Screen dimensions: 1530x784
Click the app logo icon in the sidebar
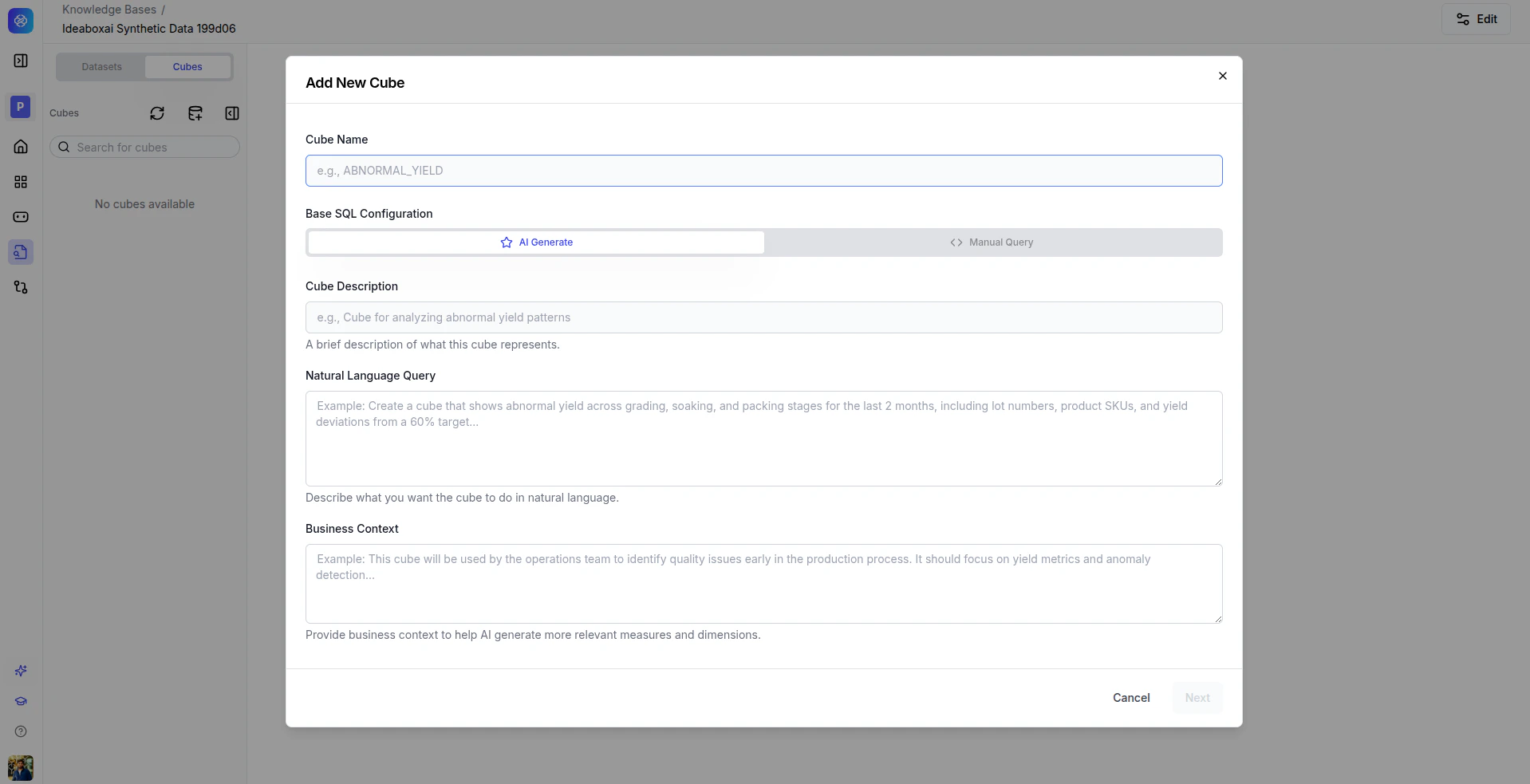(21, 21)
